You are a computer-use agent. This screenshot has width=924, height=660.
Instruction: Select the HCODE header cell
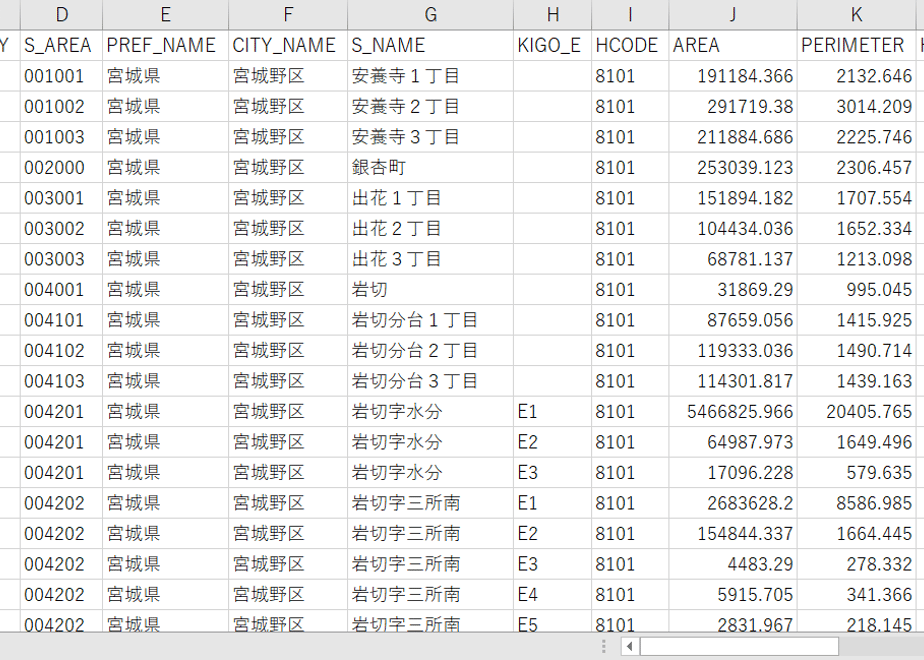click(630, 45)
